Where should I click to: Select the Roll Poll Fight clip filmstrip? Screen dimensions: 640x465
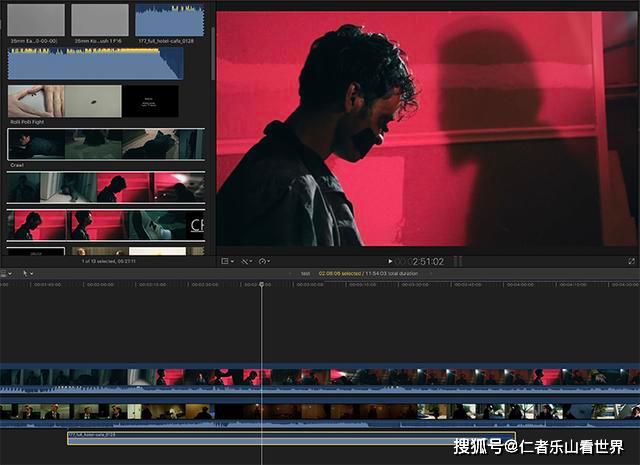(x=93, y=101)
